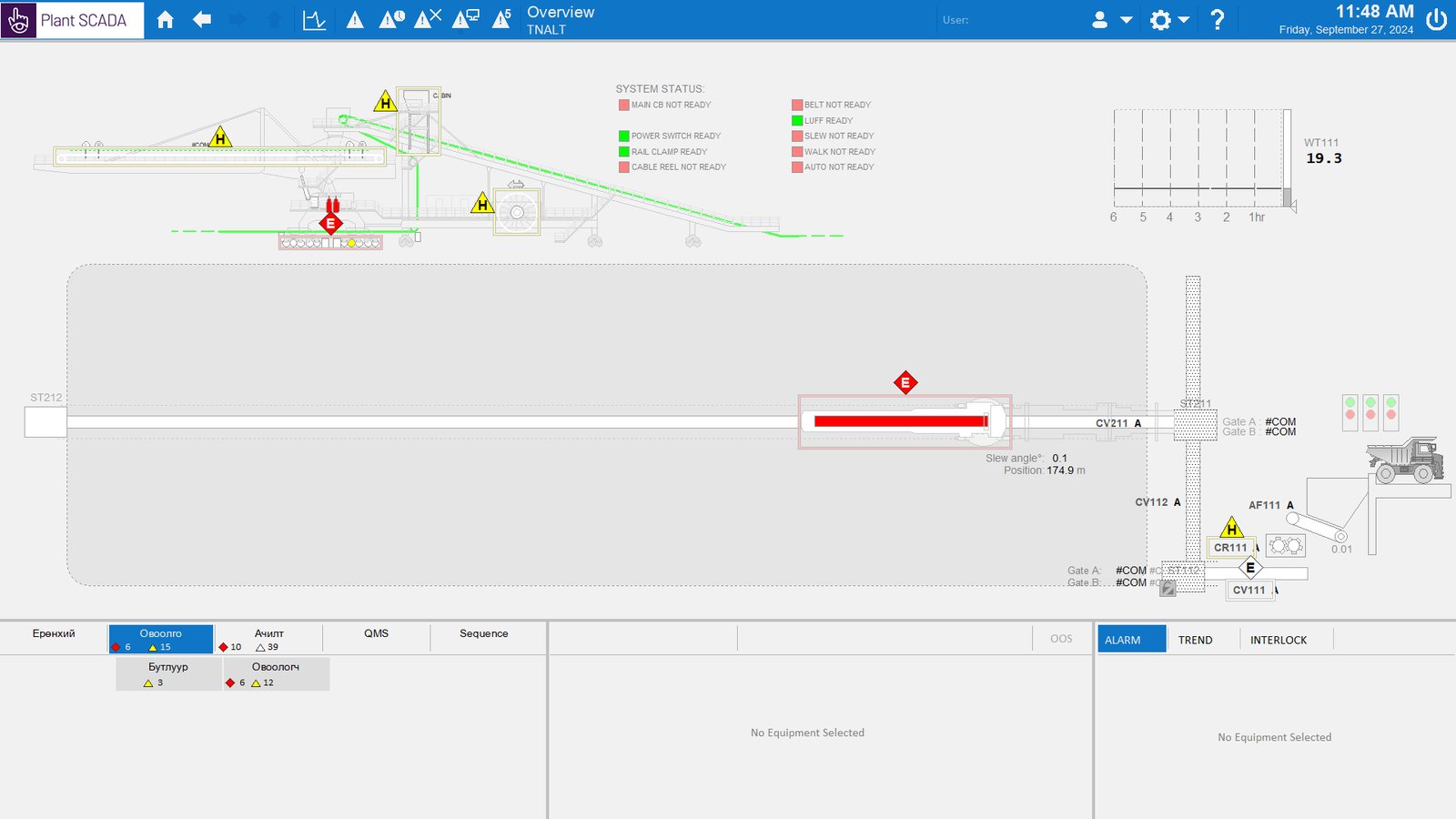Open the QMS tab

[376, 639]
